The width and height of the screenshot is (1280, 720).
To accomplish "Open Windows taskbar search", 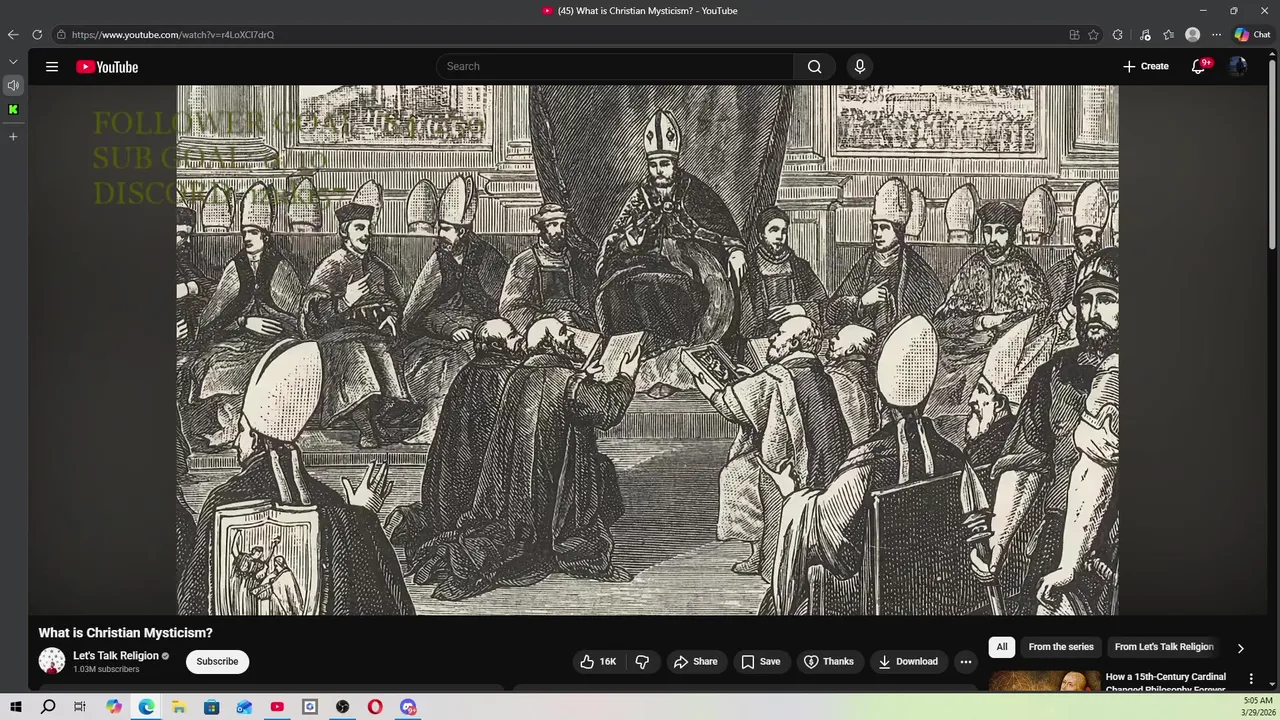I will [x=48, y=707].
